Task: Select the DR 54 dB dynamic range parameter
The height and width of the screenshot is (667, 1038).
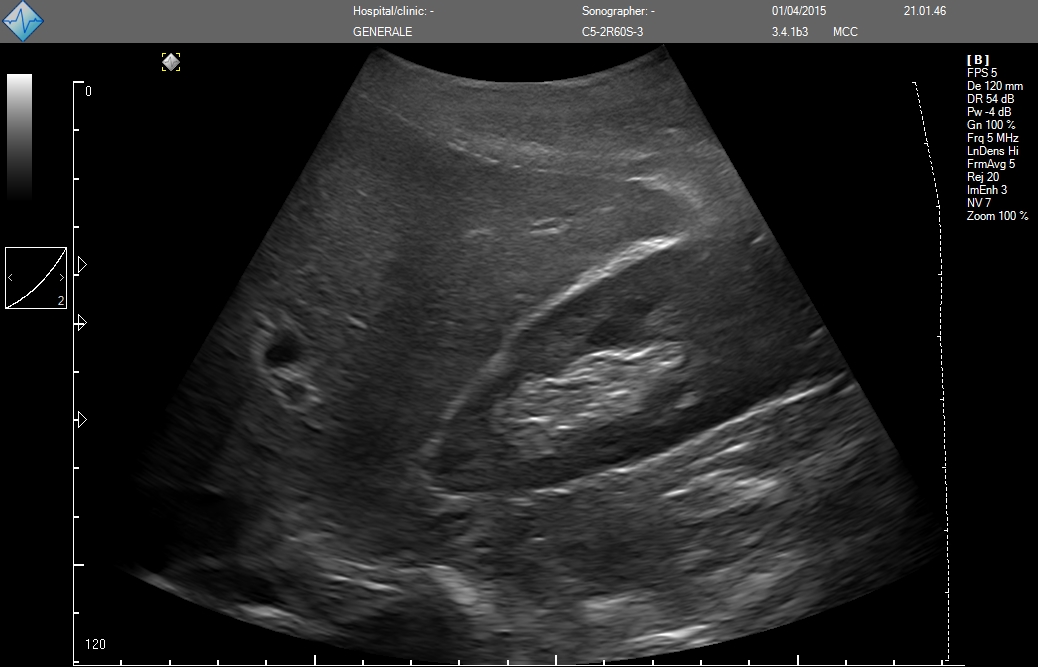Action: [990, 99]
